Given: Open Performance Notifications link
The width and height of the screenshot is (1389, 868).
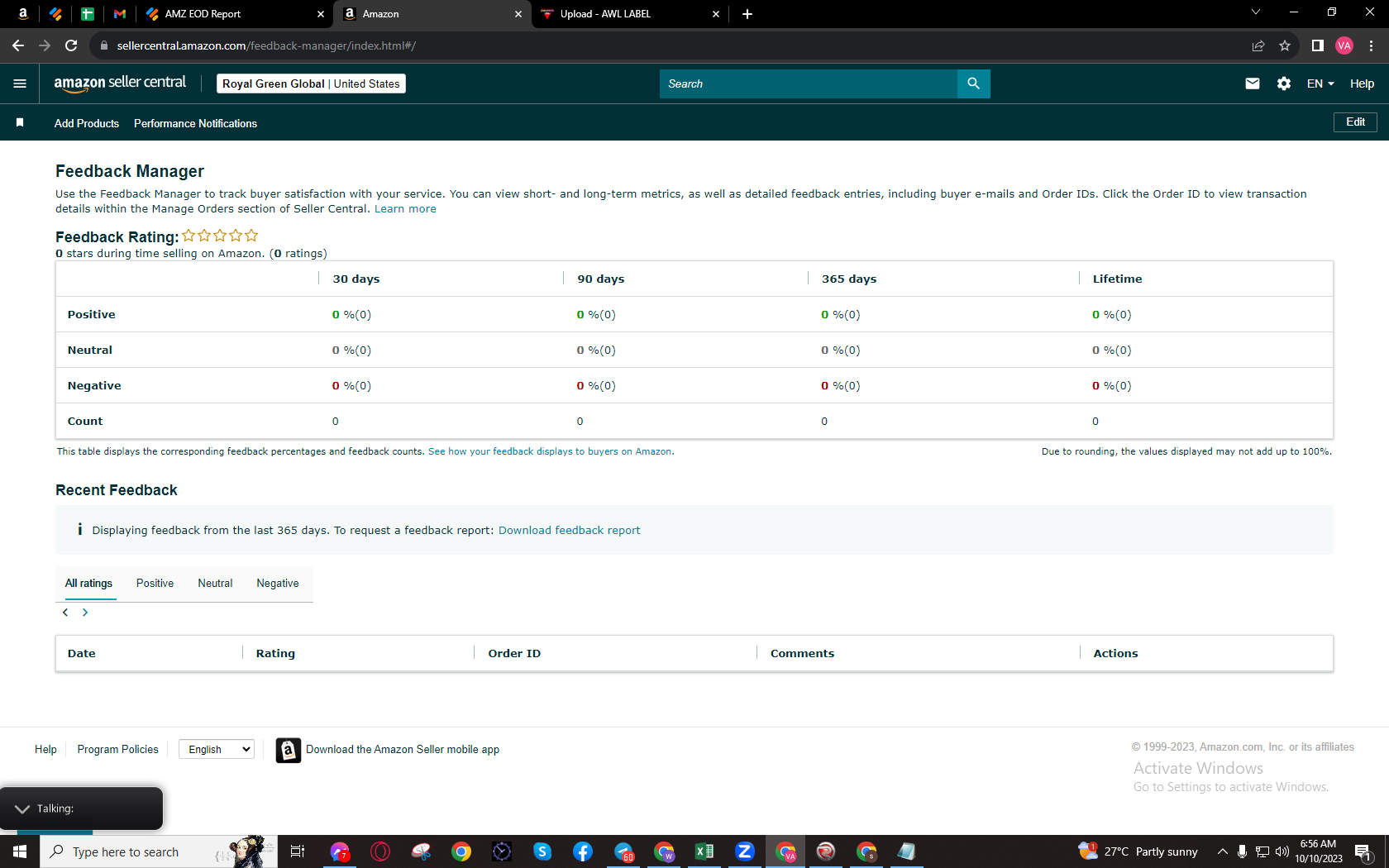Looking at the screenshot, I should 195,123.
